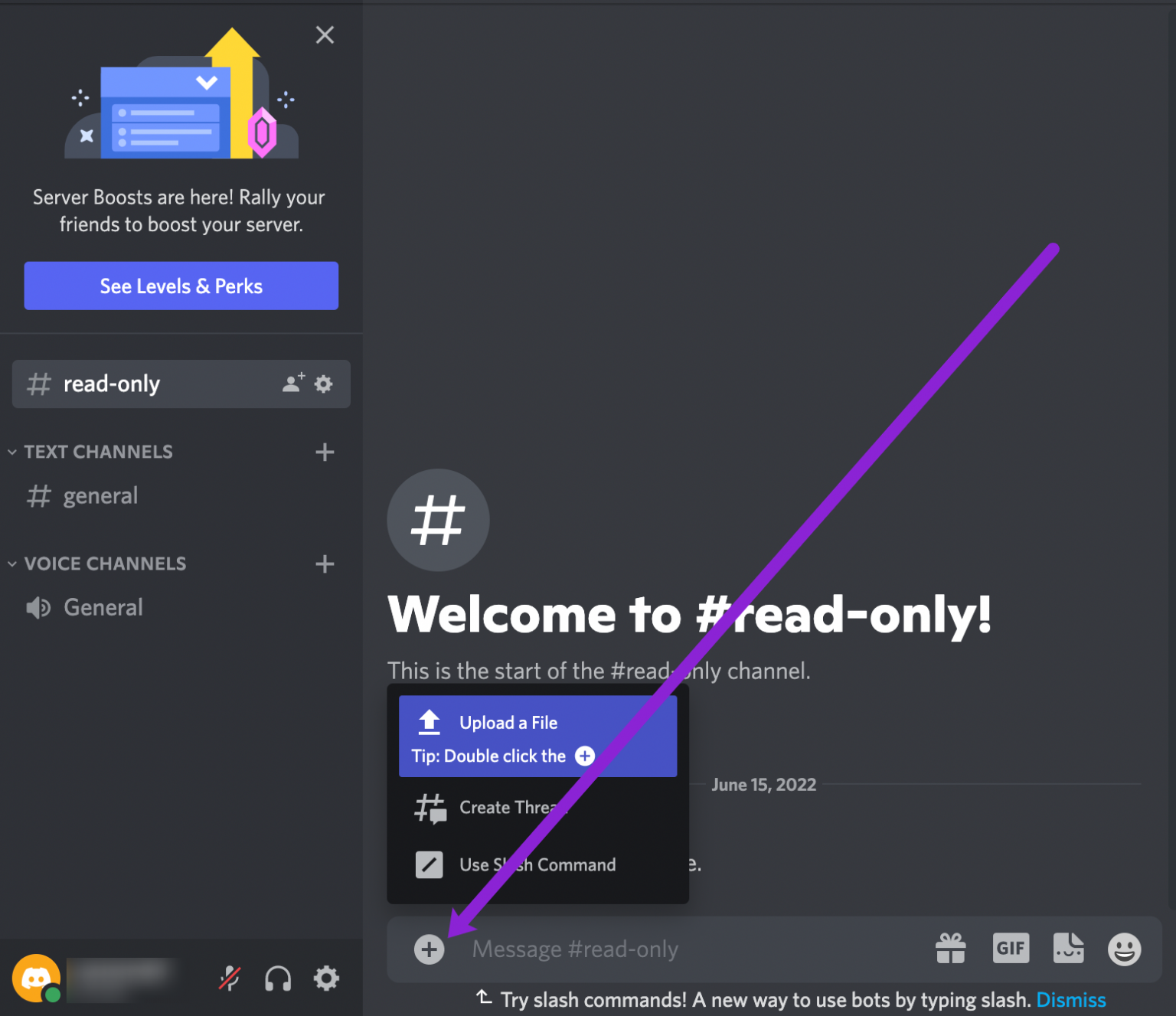1176x1016 pixels.
Task: Choose Use Slash Command option
Action: [536, 865]
